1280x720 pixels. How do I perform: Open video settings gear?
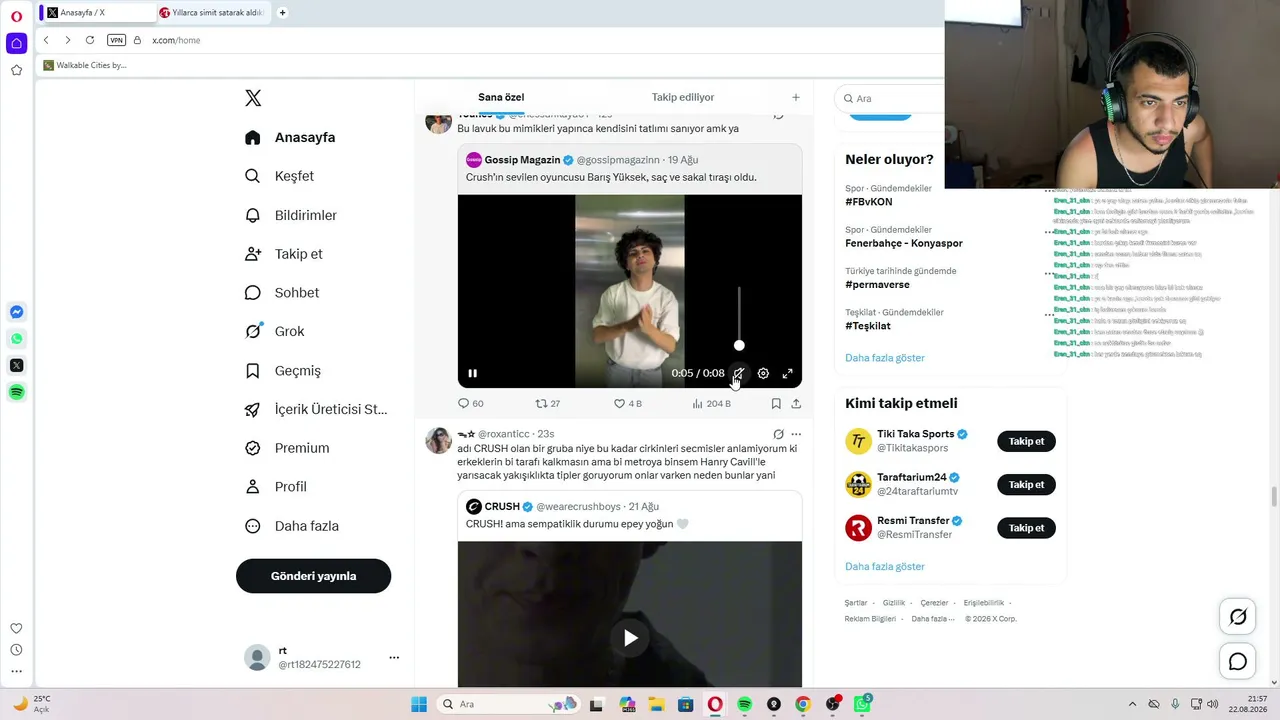[x=763, y=373]
